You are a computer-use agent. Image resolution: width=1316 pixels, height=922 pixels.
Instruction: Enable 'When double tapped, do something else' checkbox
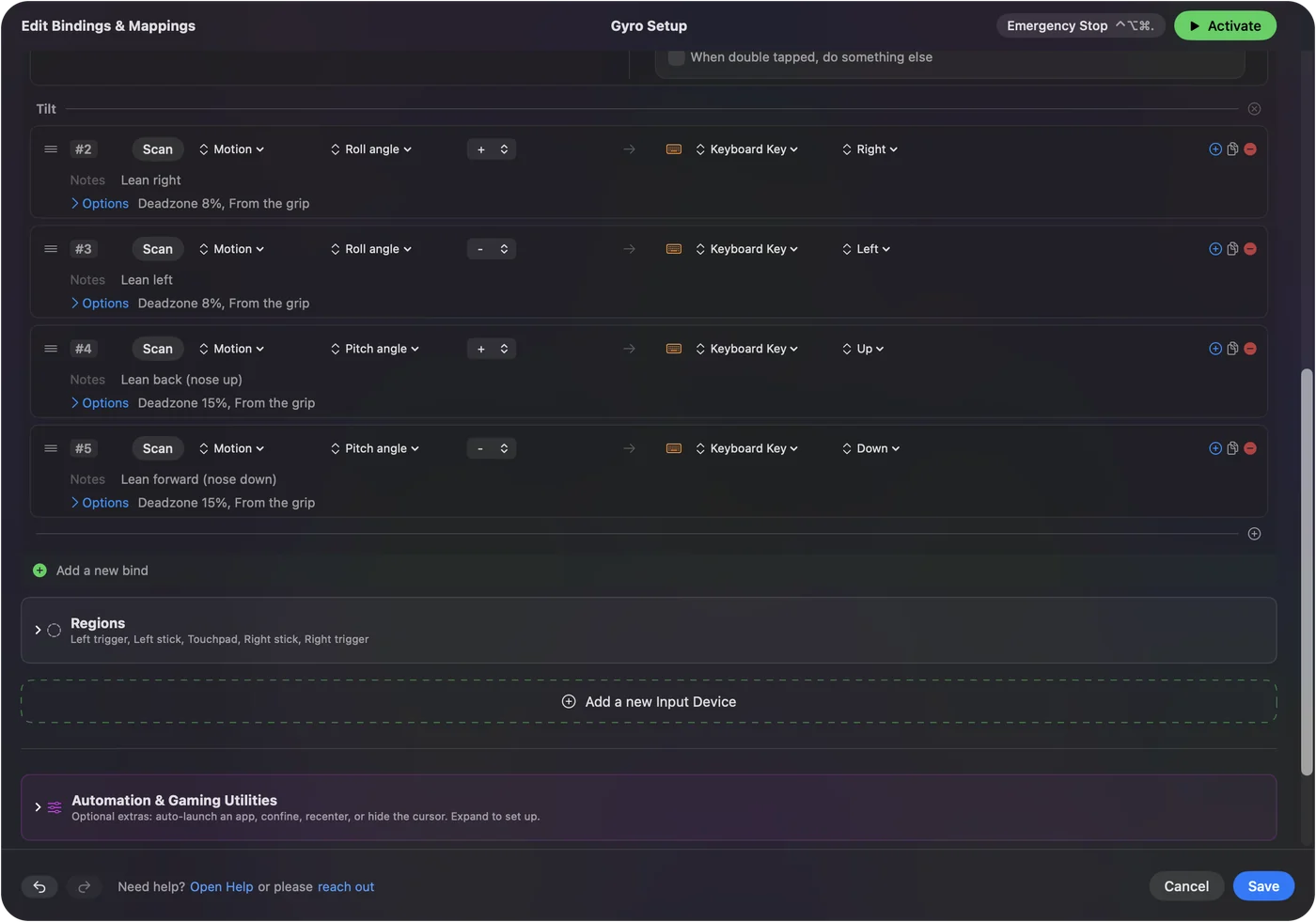[676, 57]
